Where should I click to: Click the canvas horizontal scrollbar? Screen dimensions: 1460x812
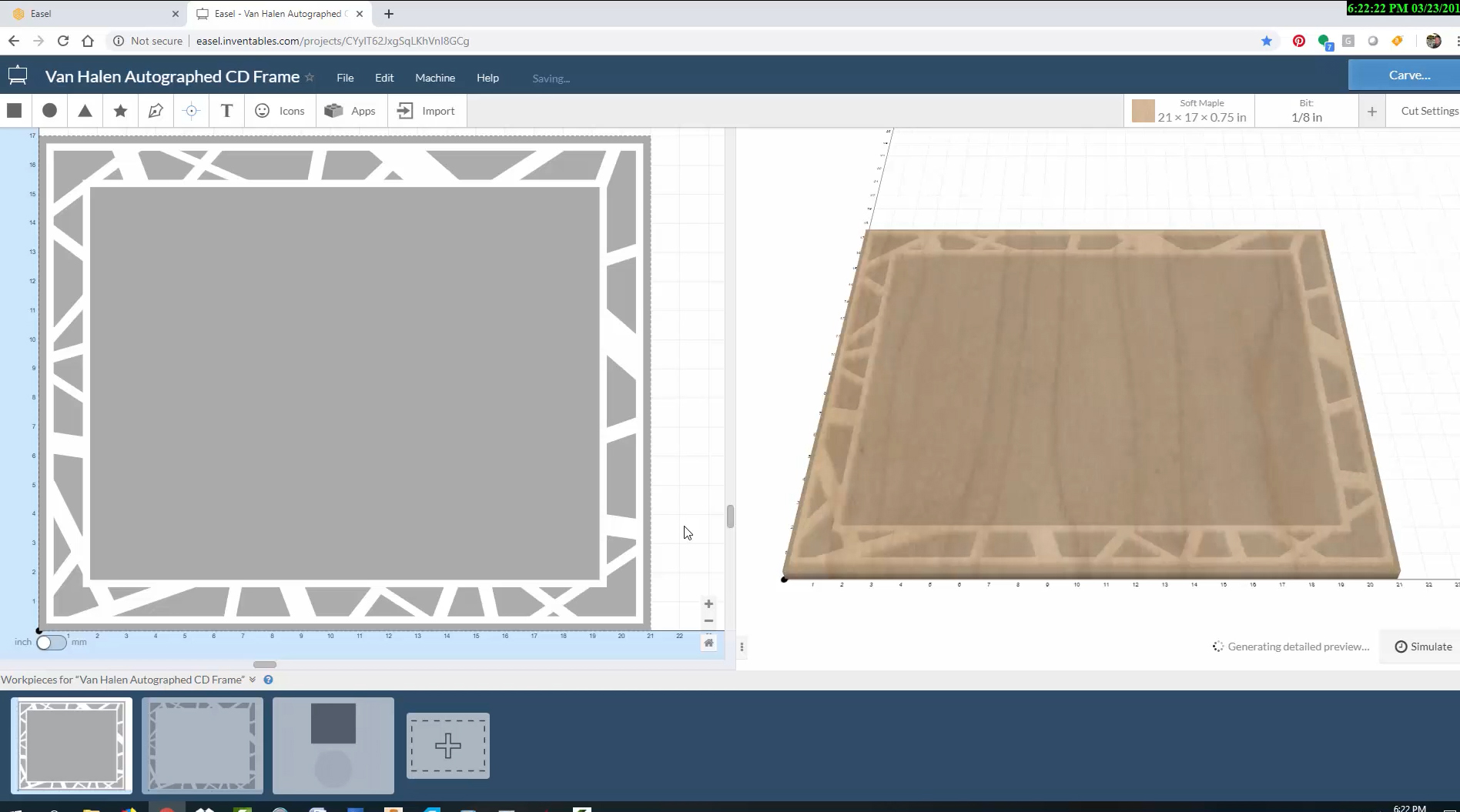pos(265,664)
